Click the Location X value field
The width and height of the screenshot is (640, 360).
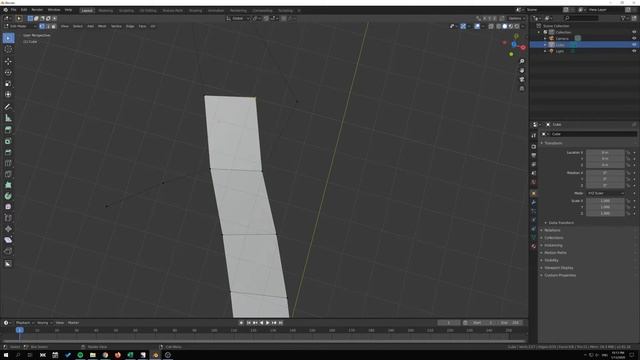tap(605, 153)
